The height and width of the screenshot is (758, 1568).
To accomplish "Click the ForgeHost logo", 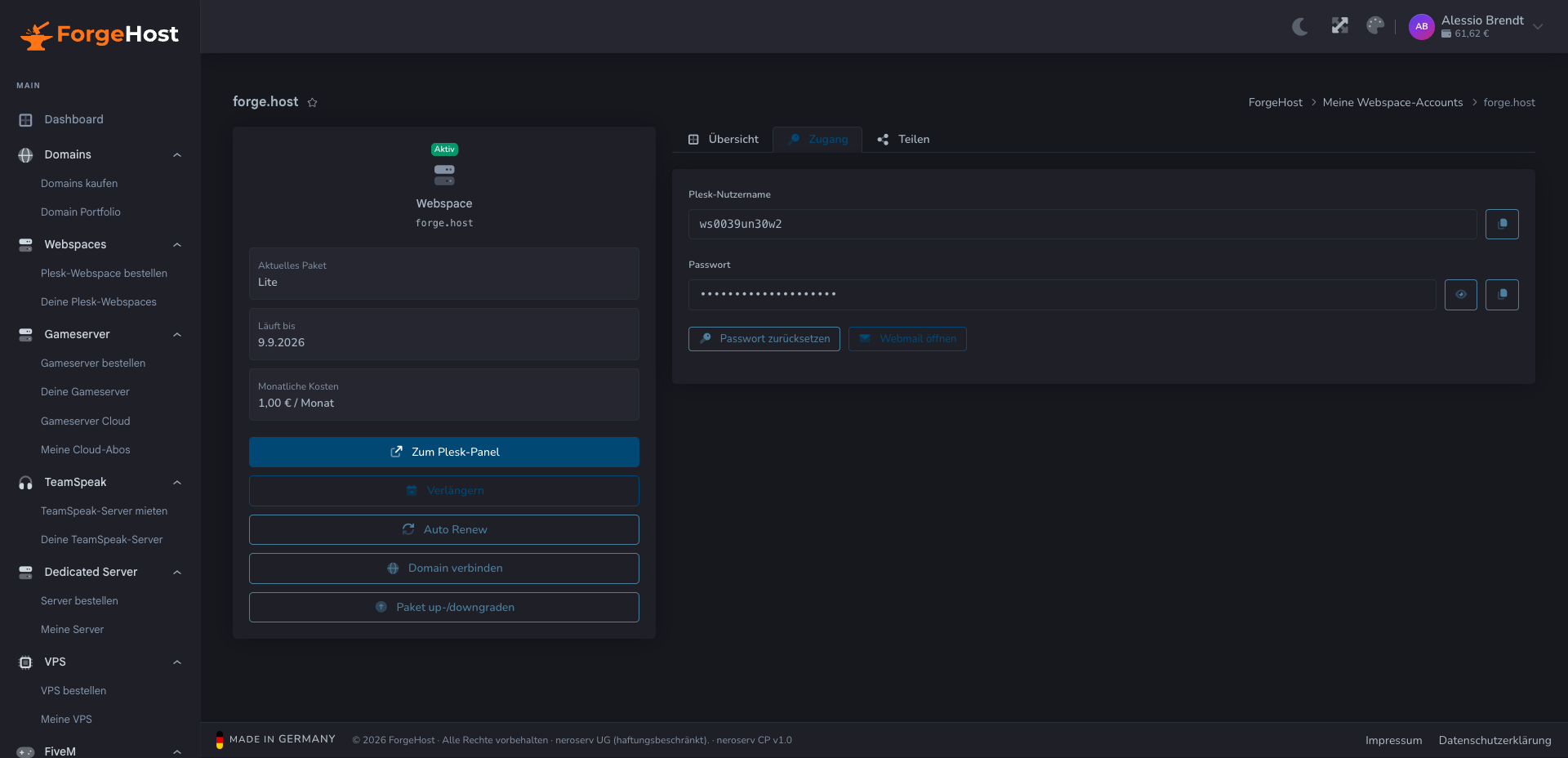I will [x=100, y=34].
